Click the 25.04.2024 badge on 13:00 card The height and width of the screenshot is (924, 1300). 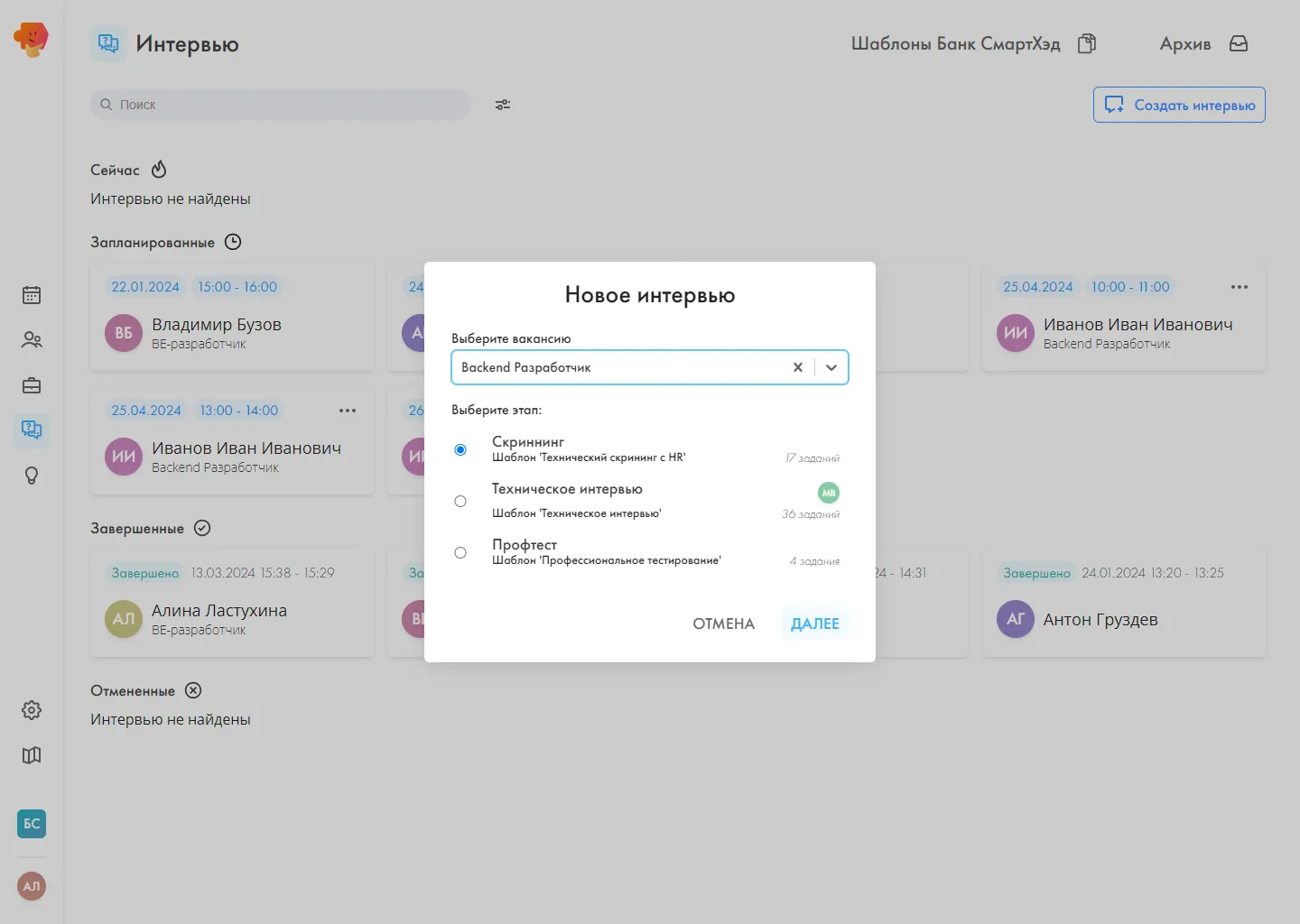146,411
